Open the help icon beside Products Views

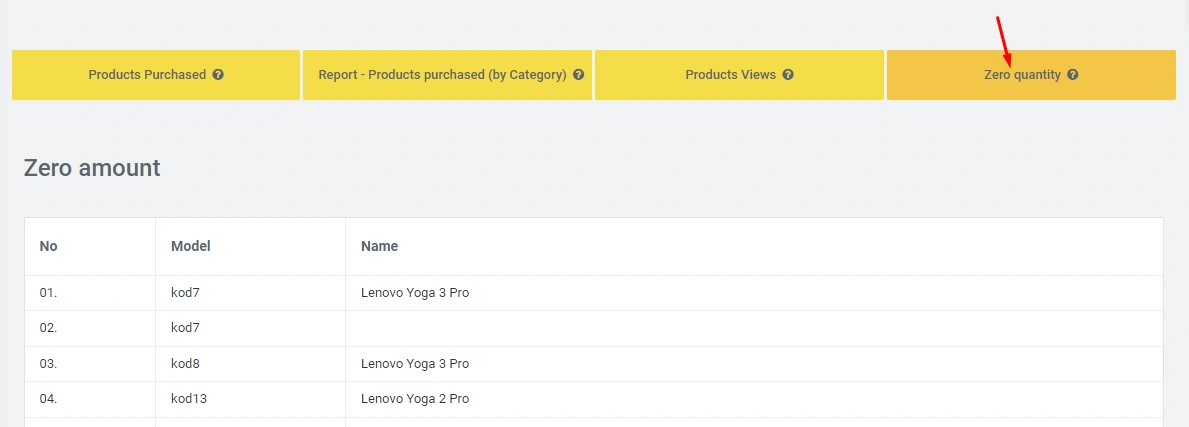pos(788,75)
